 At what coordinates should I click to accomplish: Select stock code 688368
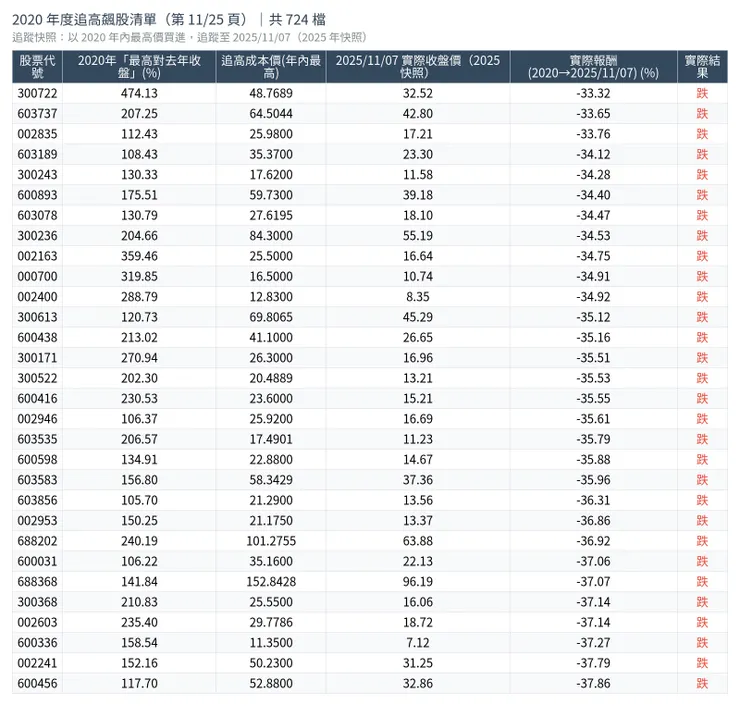pos(37,581)
